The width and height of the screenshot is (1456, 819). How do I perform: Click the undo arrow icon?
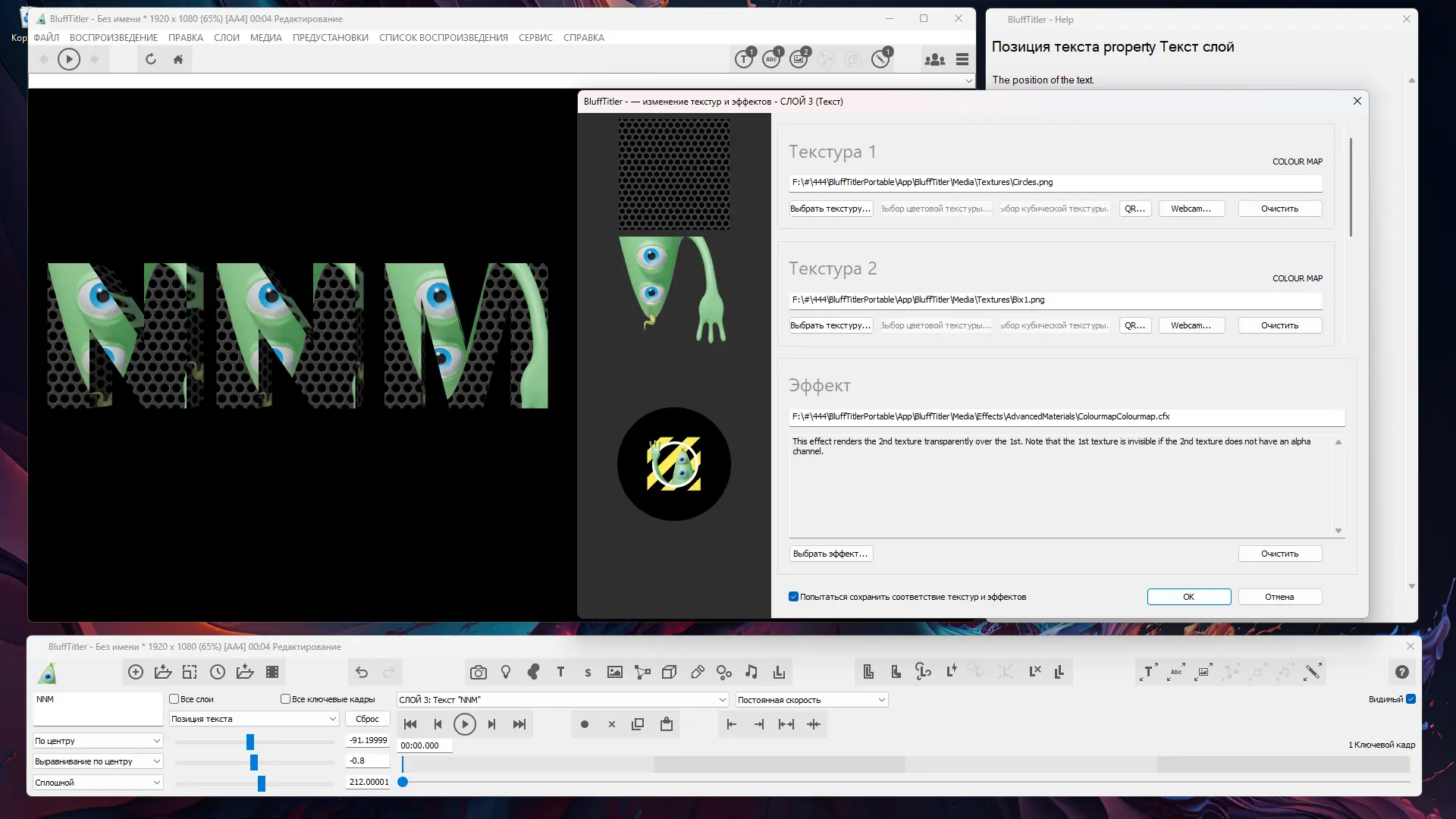(x=362, y=672)
